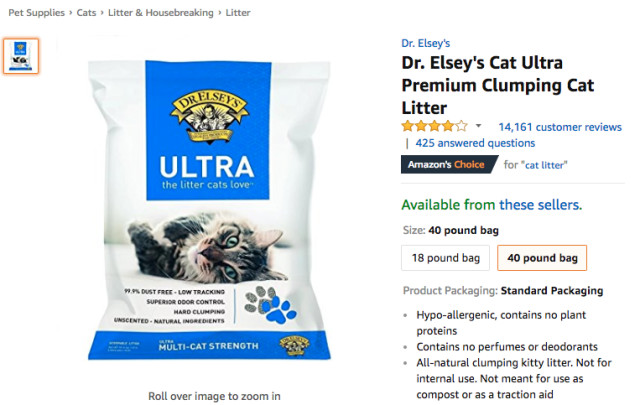Click the cat photo on the bag
This screenshot has height=405, width=640.
pos(208,248)
